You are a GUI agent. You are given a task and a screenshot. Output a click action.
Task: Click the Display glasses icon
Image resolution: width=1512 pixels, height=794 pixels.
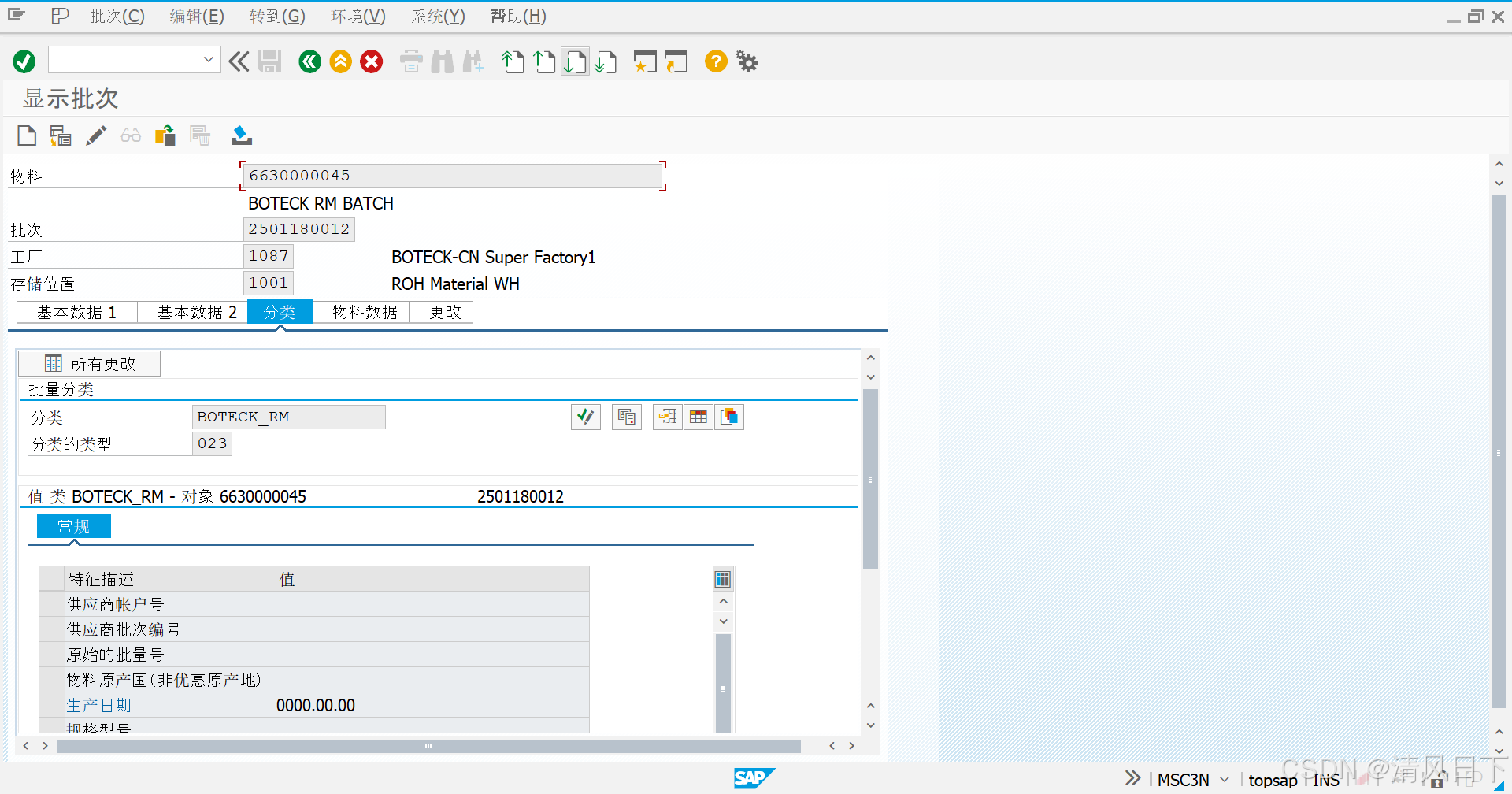tap(131, 135)
